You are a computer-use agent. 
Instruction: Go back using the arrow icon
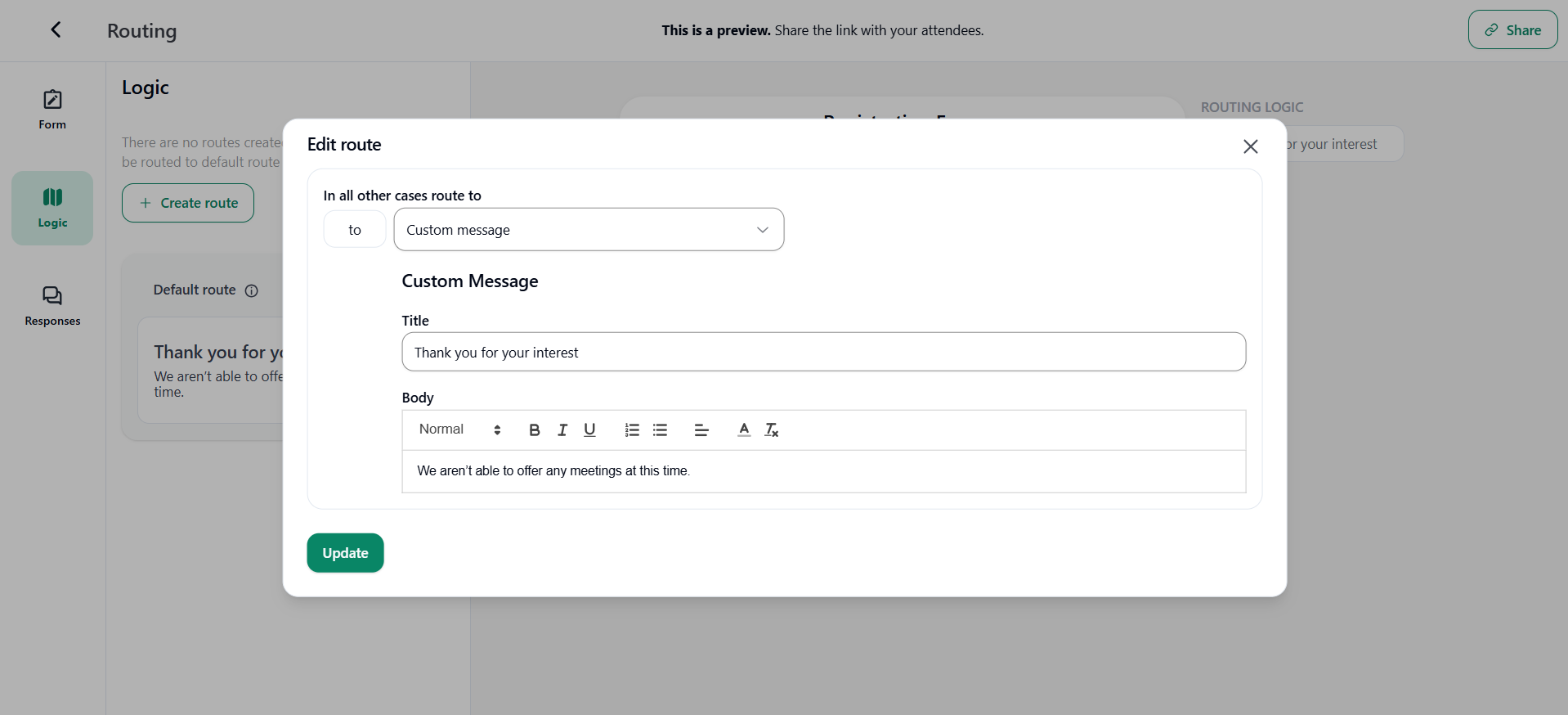point(56,30)
